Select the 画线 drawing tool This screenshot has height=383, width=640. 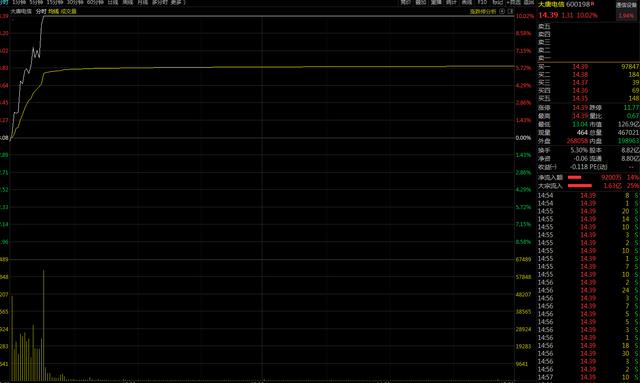467,2
